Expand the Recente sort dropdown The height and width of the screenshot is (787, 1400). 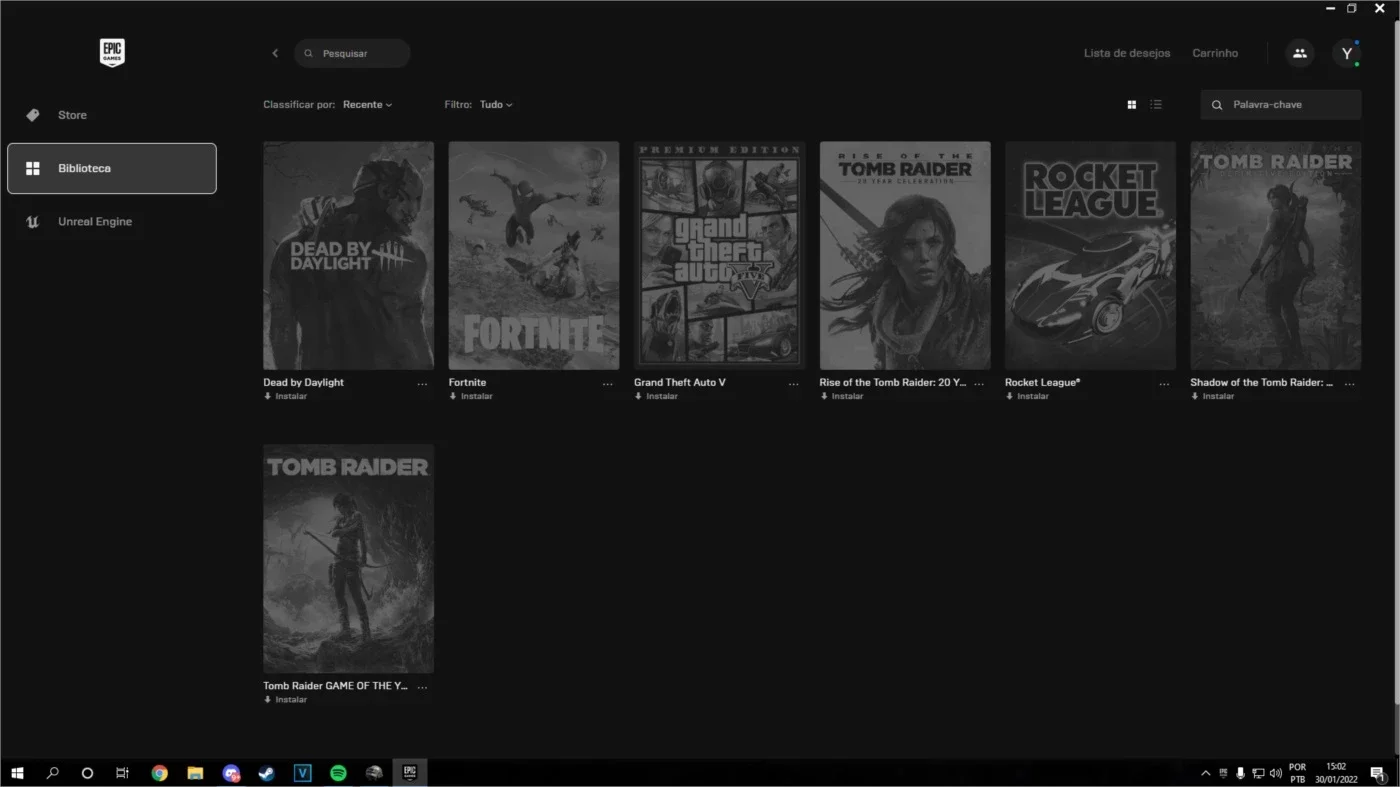(x=367, y=104)
